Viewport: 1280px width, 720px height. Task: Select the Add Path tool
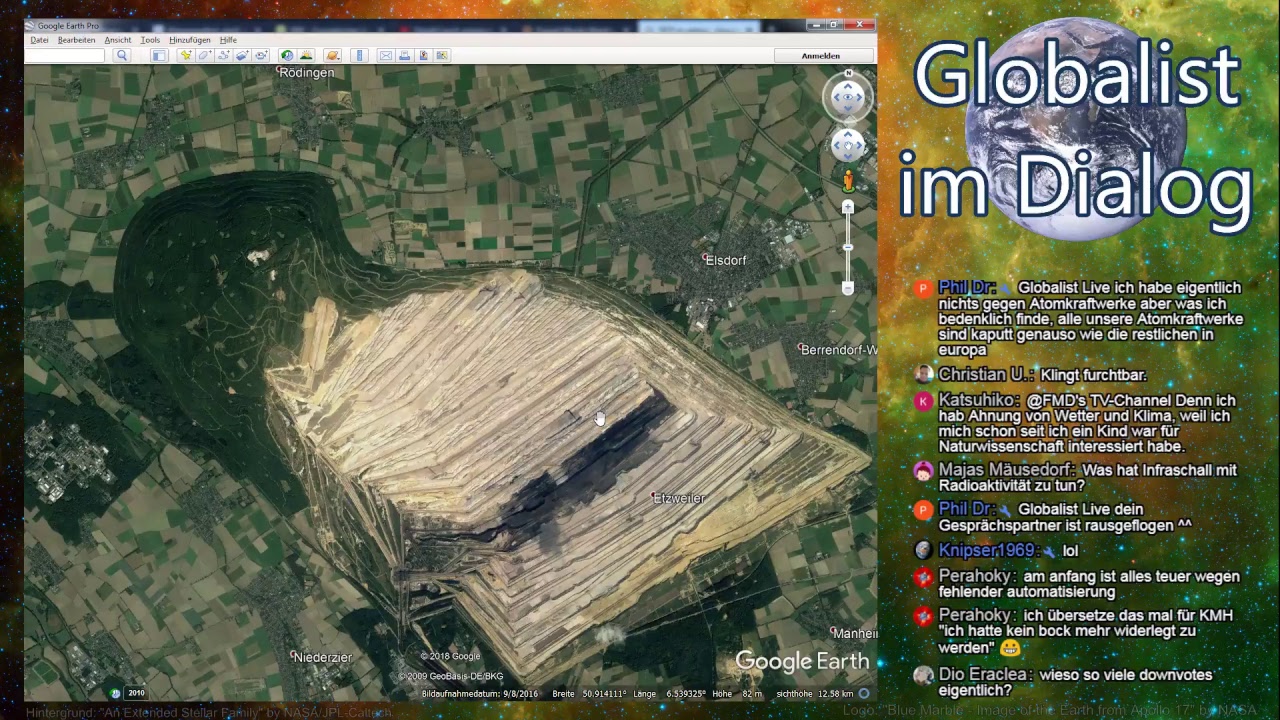coord(223,55)
